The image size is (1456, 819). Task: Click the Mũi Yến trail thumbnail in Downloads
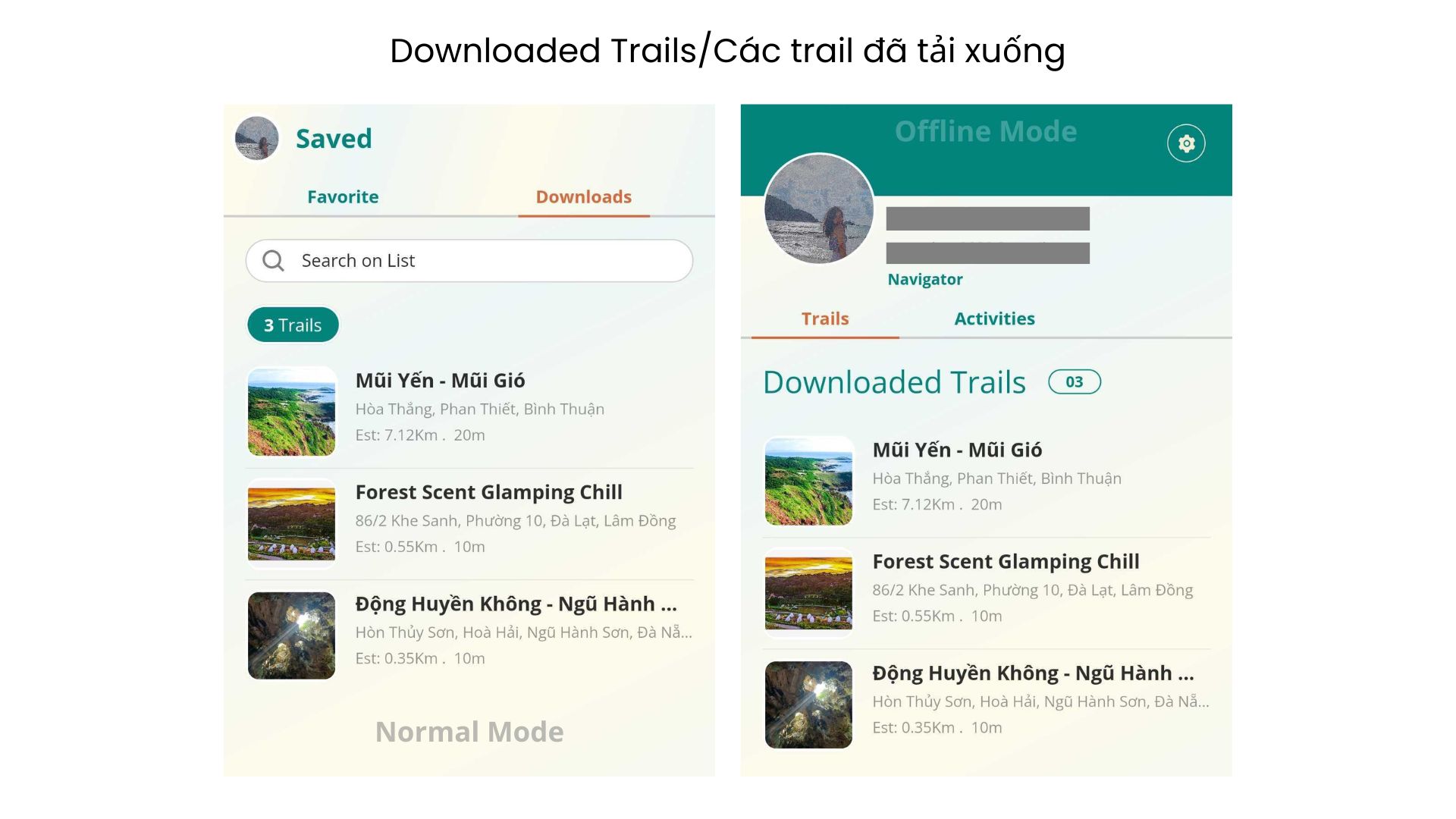click(x=292, y=408)
